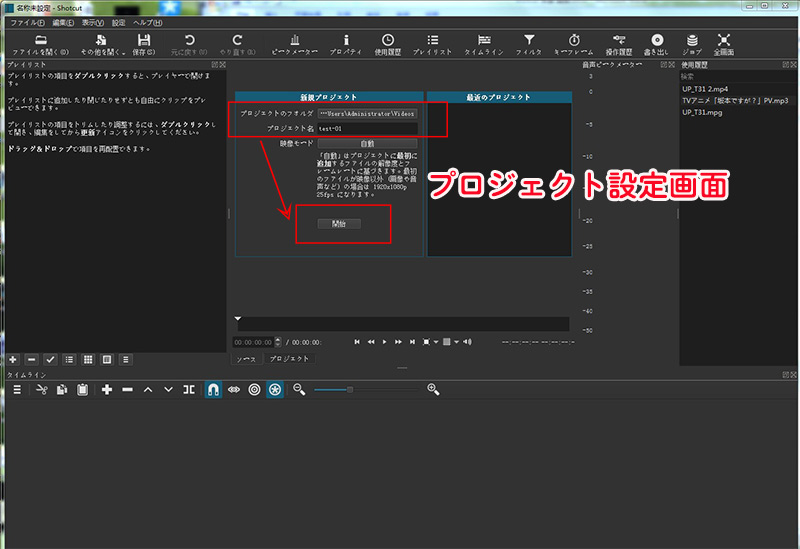Save the project with Save icon
800x549 pixels.
(144, 45)
